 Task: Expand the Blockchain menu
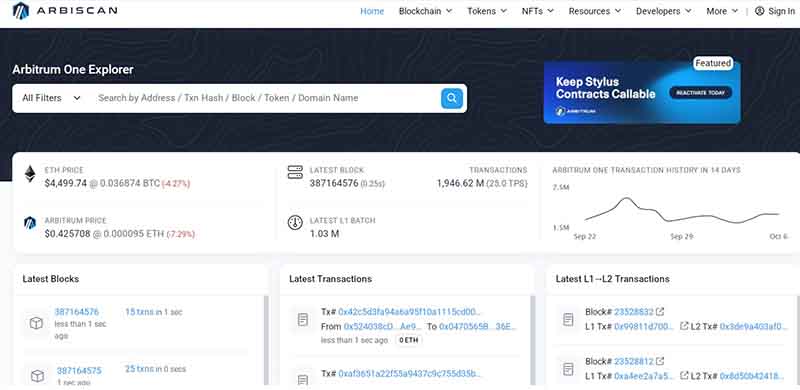pos(426,11)
